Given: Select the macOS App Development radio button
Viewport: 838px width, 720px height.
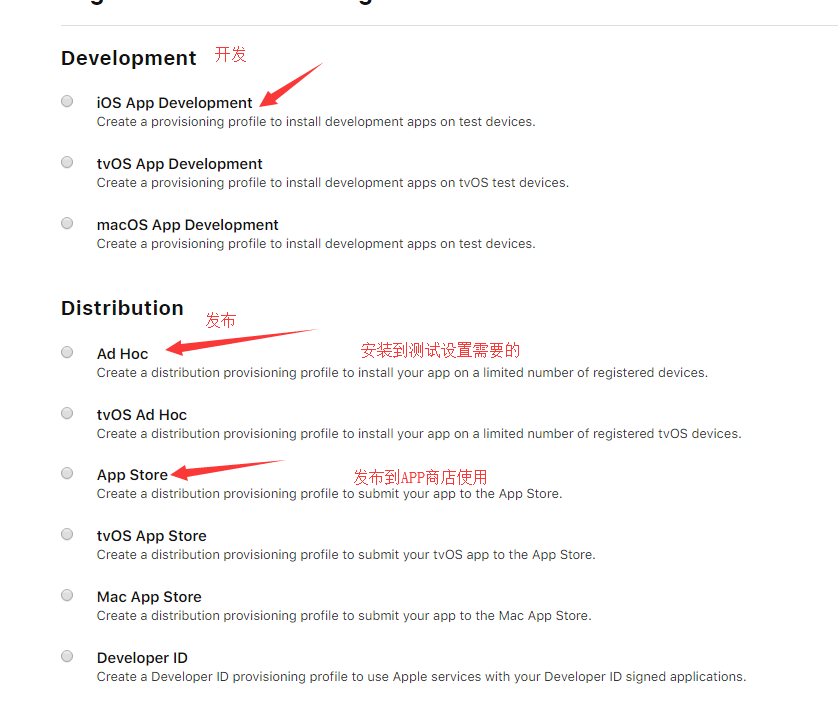Looking at the screenshot, I should [66, 222].
